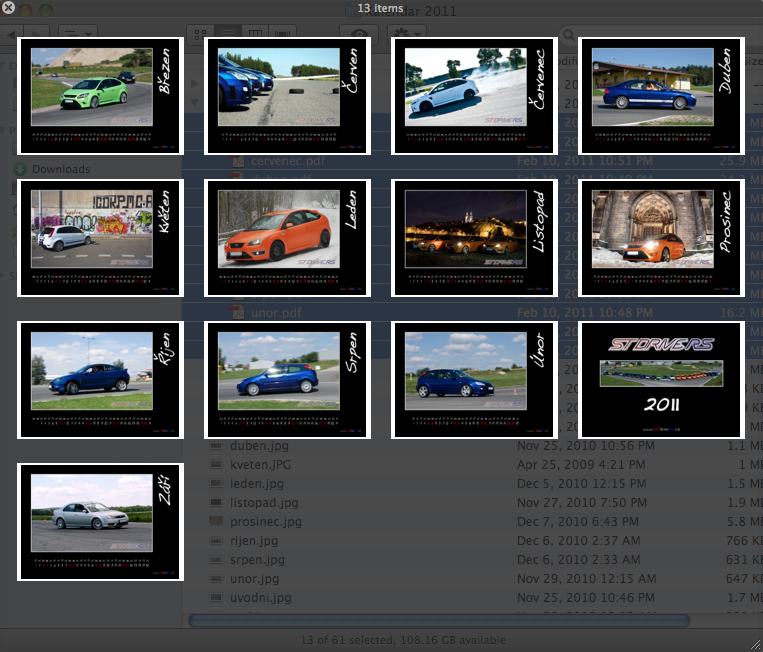The width and height of the screenshot is (763, 652).
Task: Select uvodni.jpg in the file list
Action: pos(260,598)
